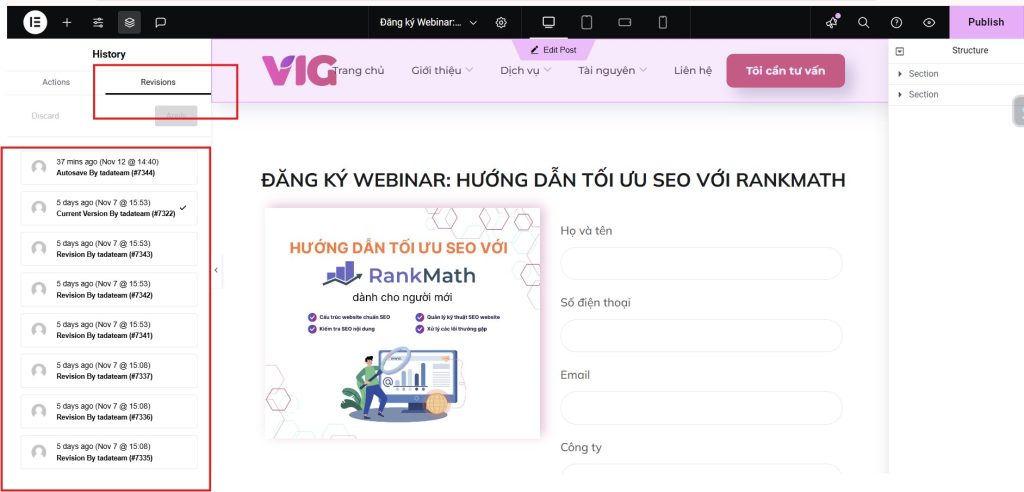
Task: Click the pencil icon in Edit Post
Action: (535, 50)
